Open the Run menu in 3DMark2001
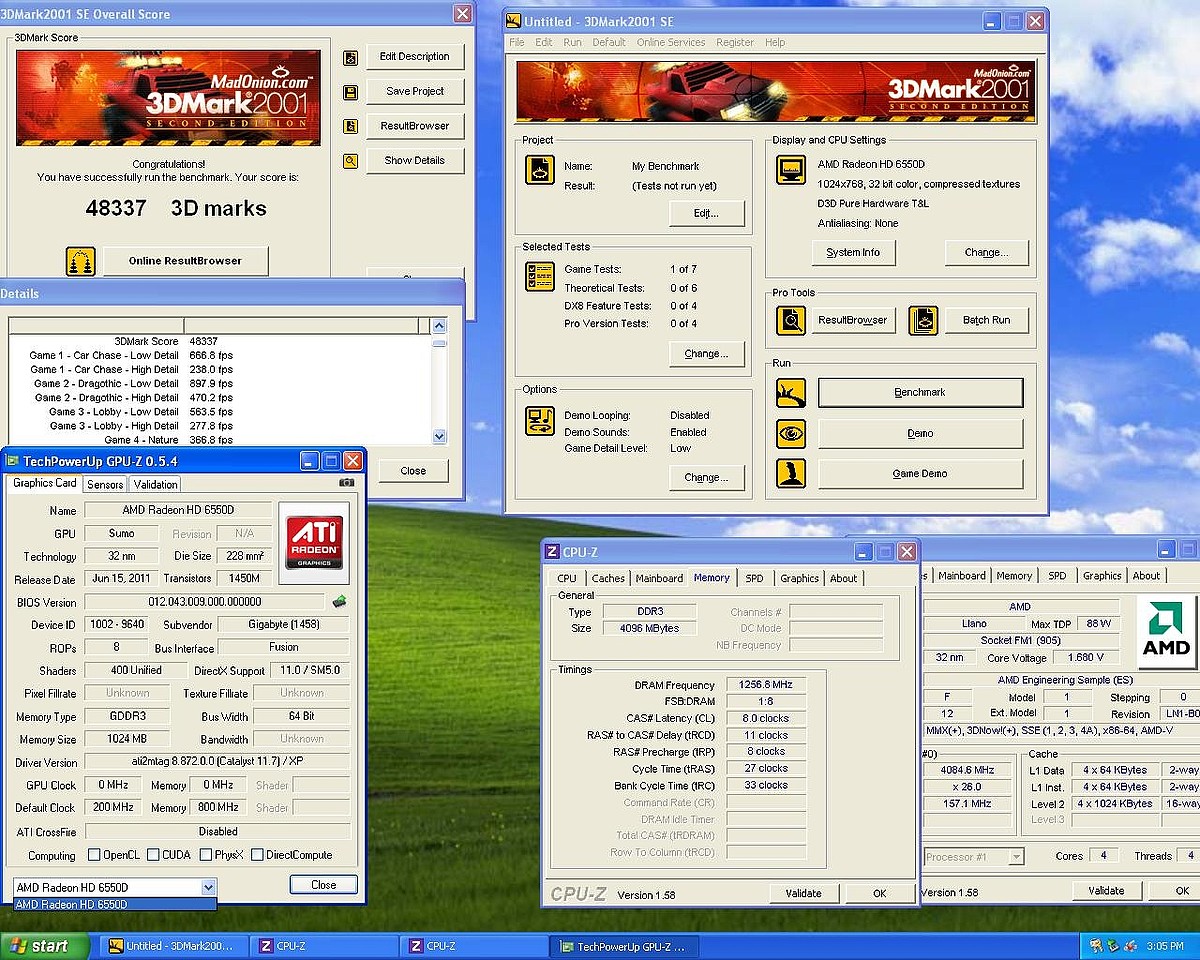The width and height of the screenshot is (1200, 960). (x=572, y=43)
